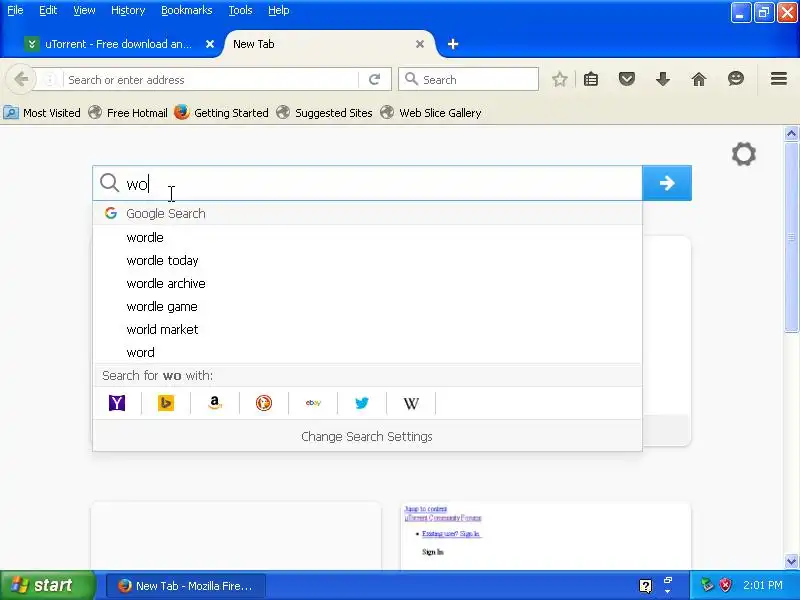Choose the "wordle today" suggestion
Screen dimensions: 800x600
[x=367, y=261]
